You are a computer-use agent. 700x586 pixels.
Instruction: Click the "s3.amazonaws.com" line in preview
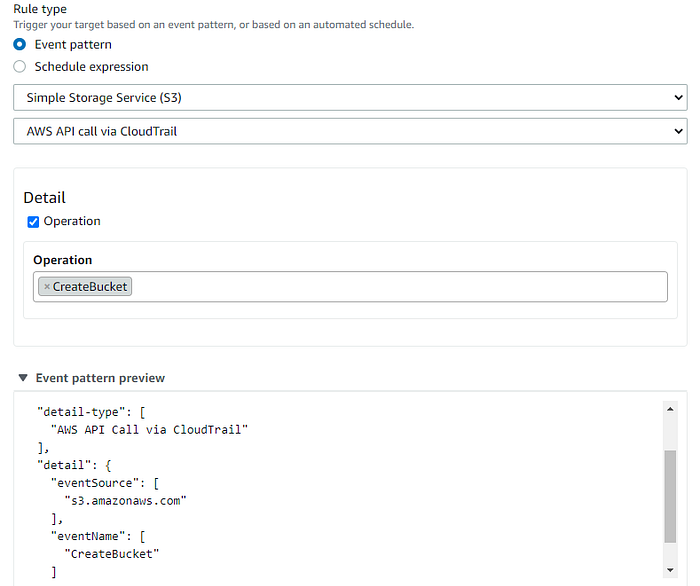click(125, 501)
